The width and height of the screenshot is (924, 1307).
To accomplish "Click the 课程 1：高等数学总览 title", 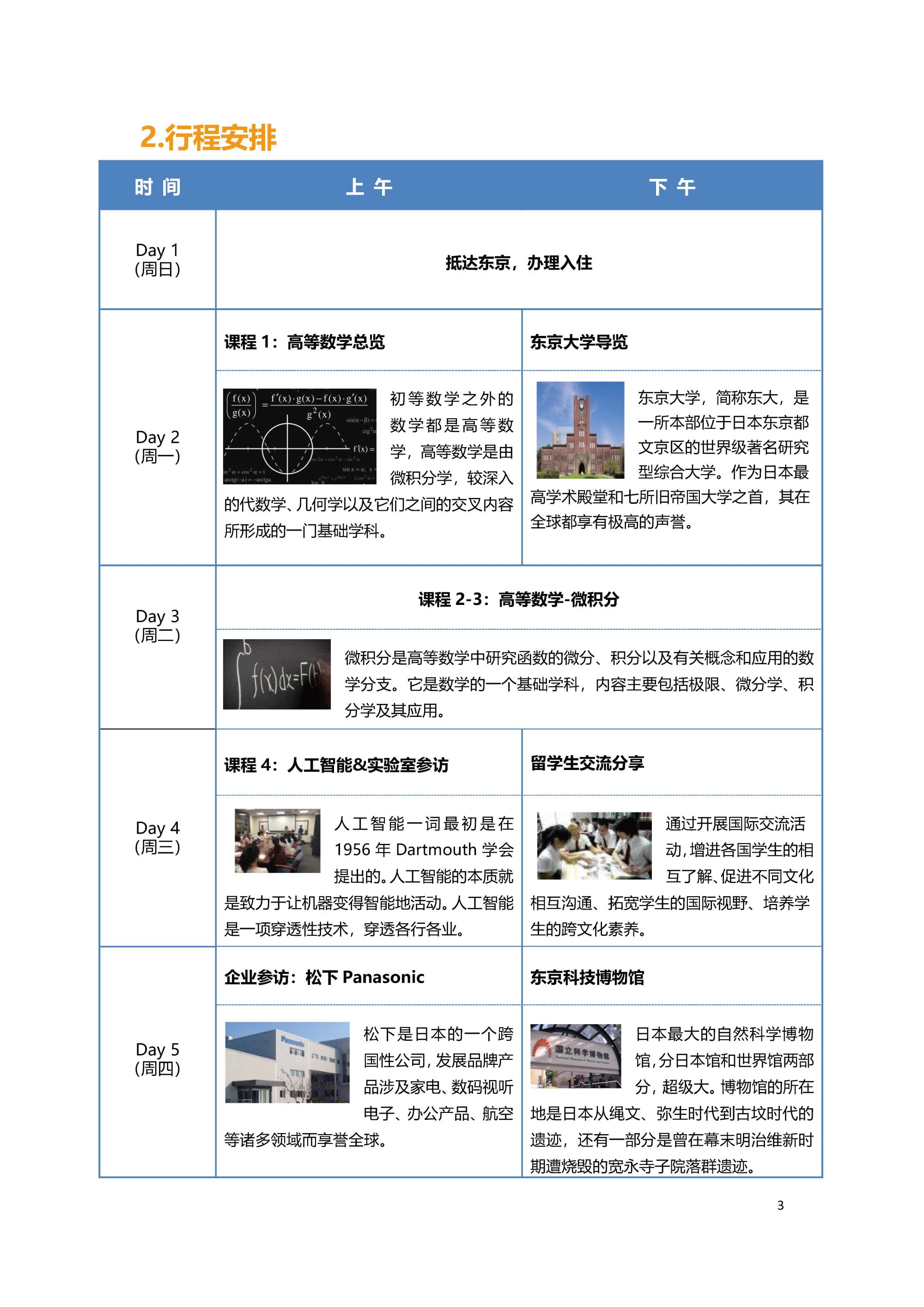I will point(304,342).
